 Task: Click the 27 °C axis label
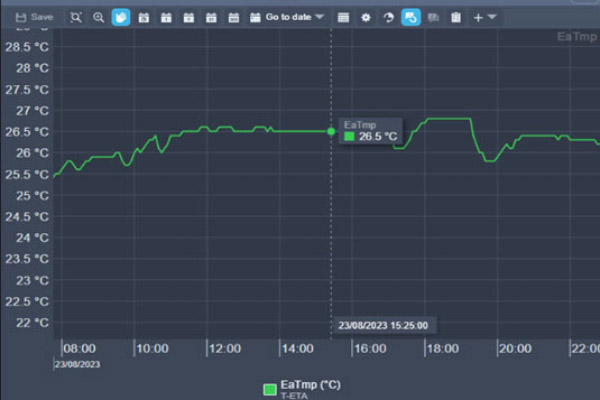point(32,111)
